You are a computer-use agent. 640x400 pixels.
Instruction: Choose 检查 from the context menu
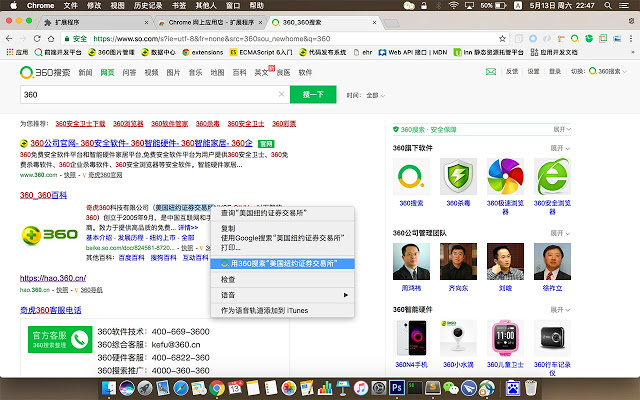click(228, 279)
